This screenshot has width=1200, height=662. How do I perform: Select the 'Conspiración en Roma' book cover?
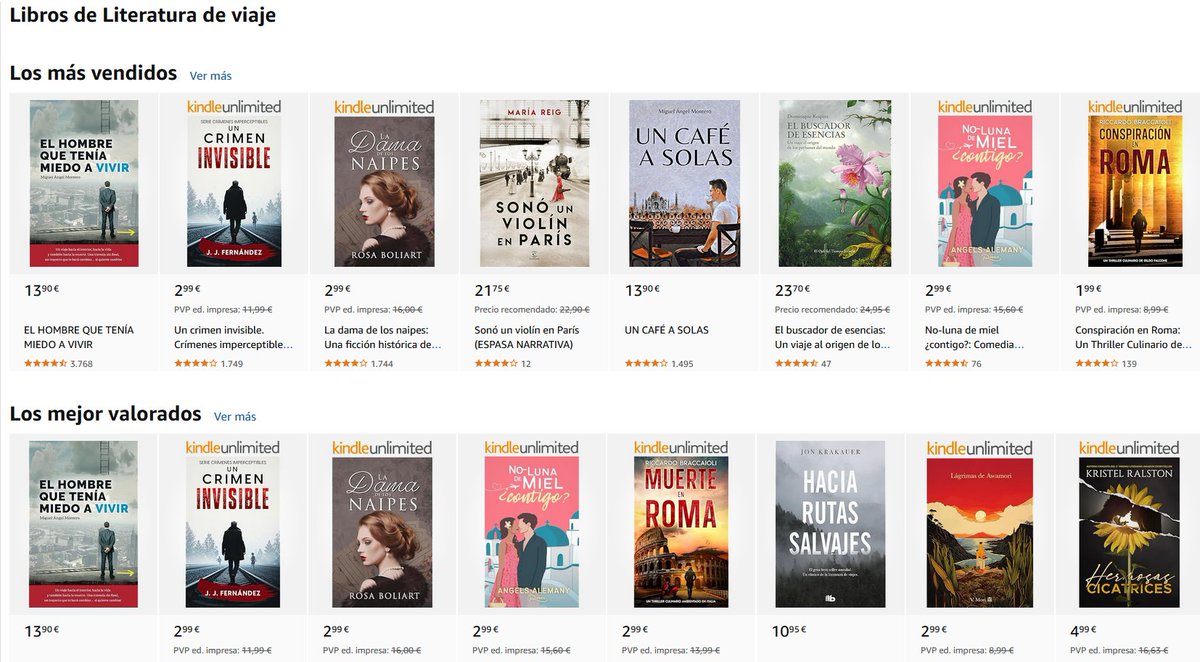(1134, 192)
